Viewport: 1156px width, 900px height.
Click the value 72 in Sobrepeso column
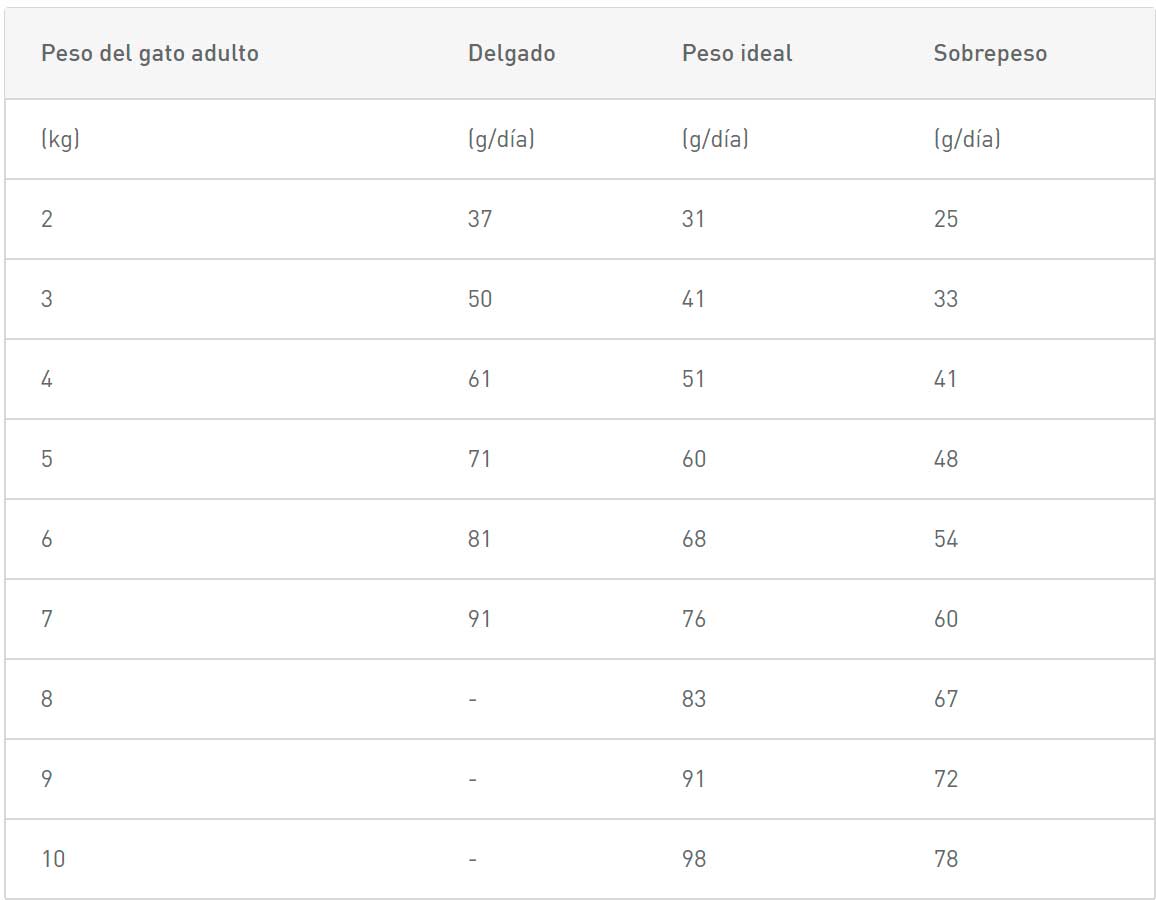946,779
